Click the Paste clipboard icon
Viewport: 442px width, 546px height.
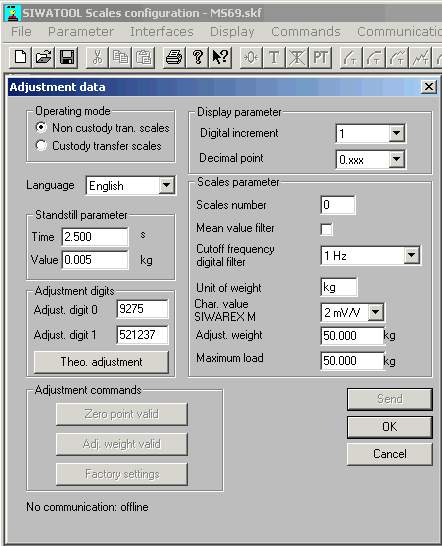tap(144, 57)
